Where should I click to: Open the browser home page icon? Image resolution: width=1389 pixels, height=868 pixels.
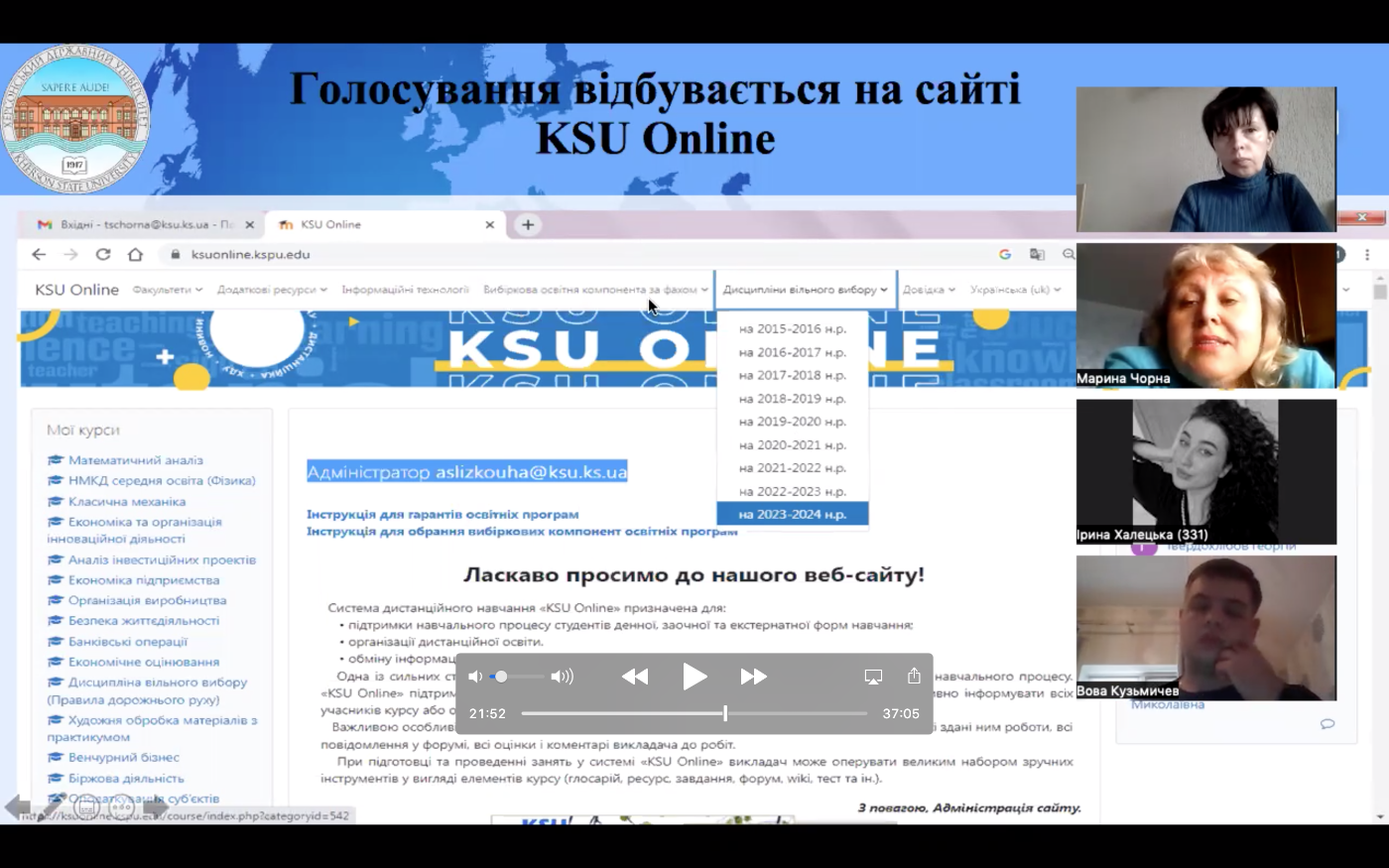tap(135, 254)
